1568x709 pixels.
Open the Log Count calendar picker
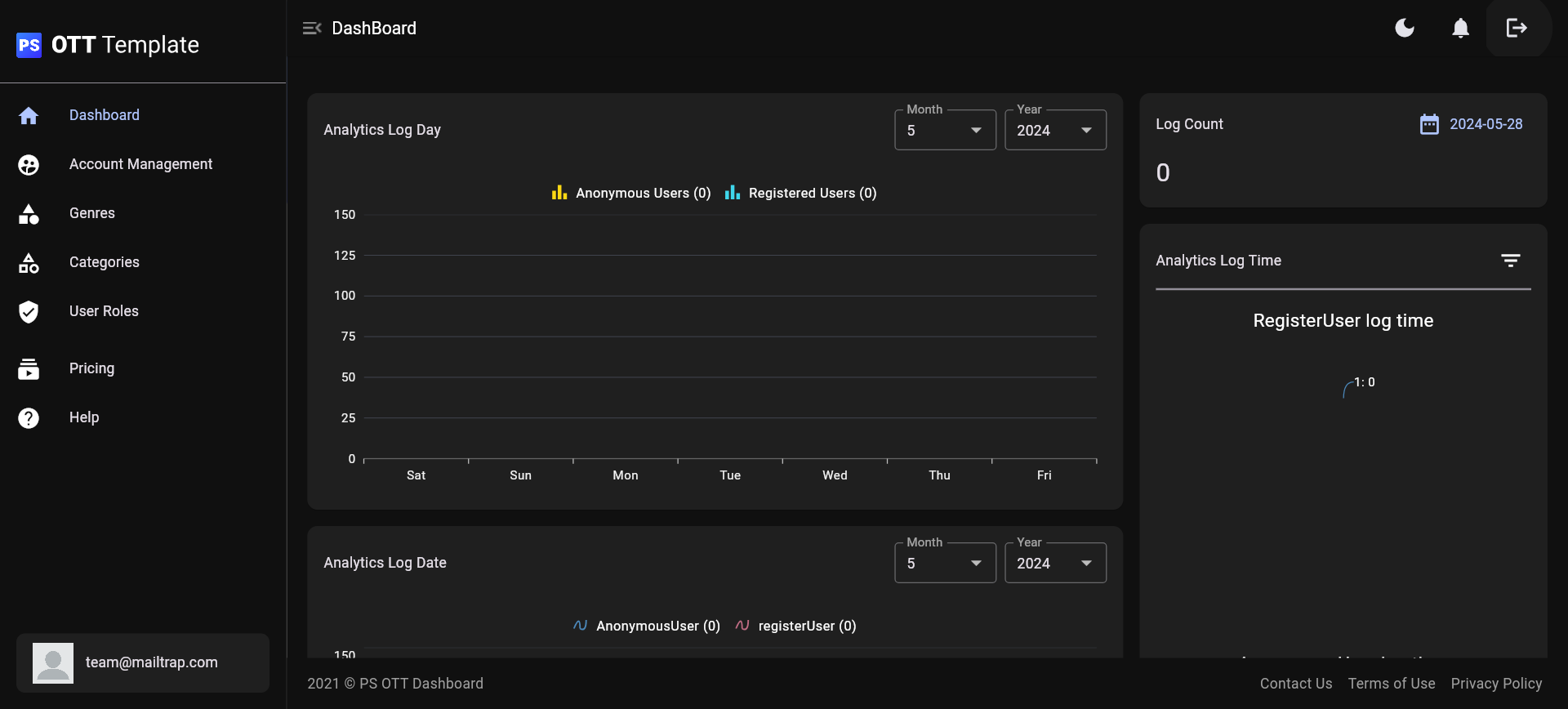point(1429,124)
